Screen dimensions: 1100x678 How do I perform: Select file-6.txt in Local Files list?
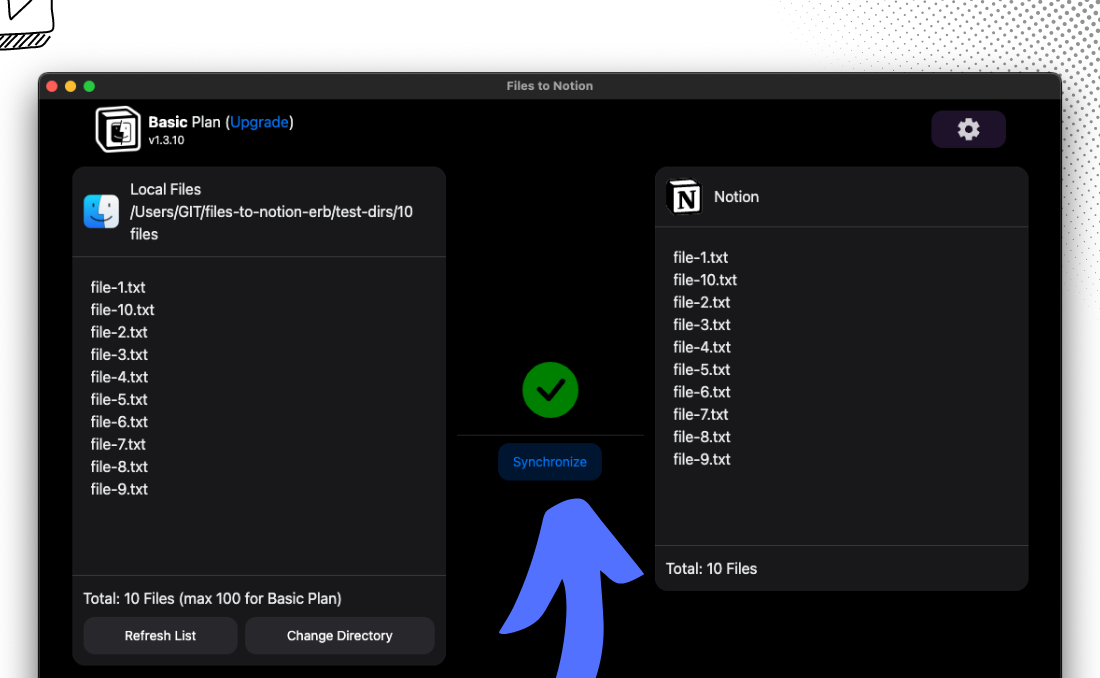coord(119,422)
